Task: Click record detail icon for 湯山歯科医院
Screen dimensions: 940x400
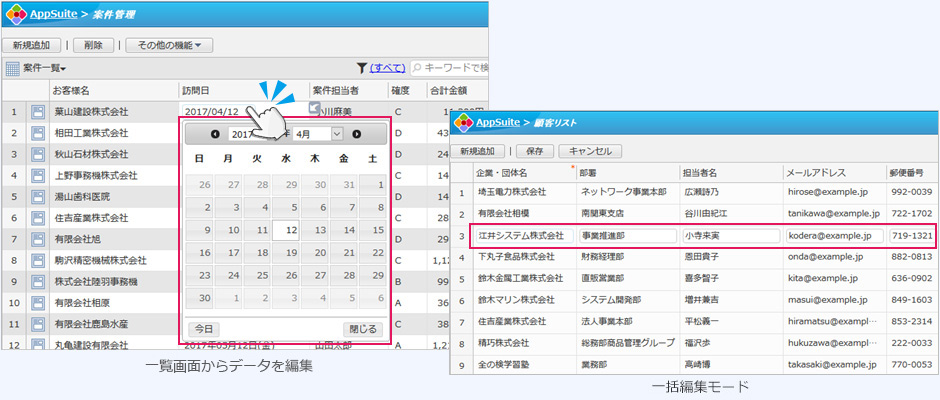Action: tap(38, 196)
